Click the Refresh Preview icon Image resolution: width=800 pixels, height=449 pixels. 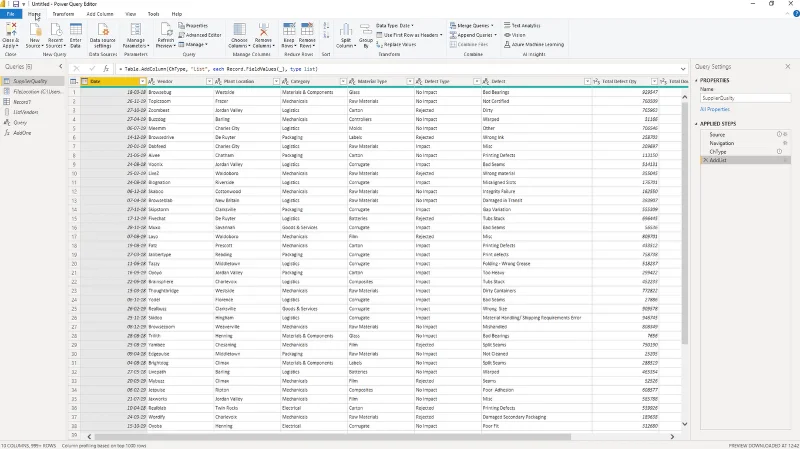pyautogui.click(x=166, y=30)
